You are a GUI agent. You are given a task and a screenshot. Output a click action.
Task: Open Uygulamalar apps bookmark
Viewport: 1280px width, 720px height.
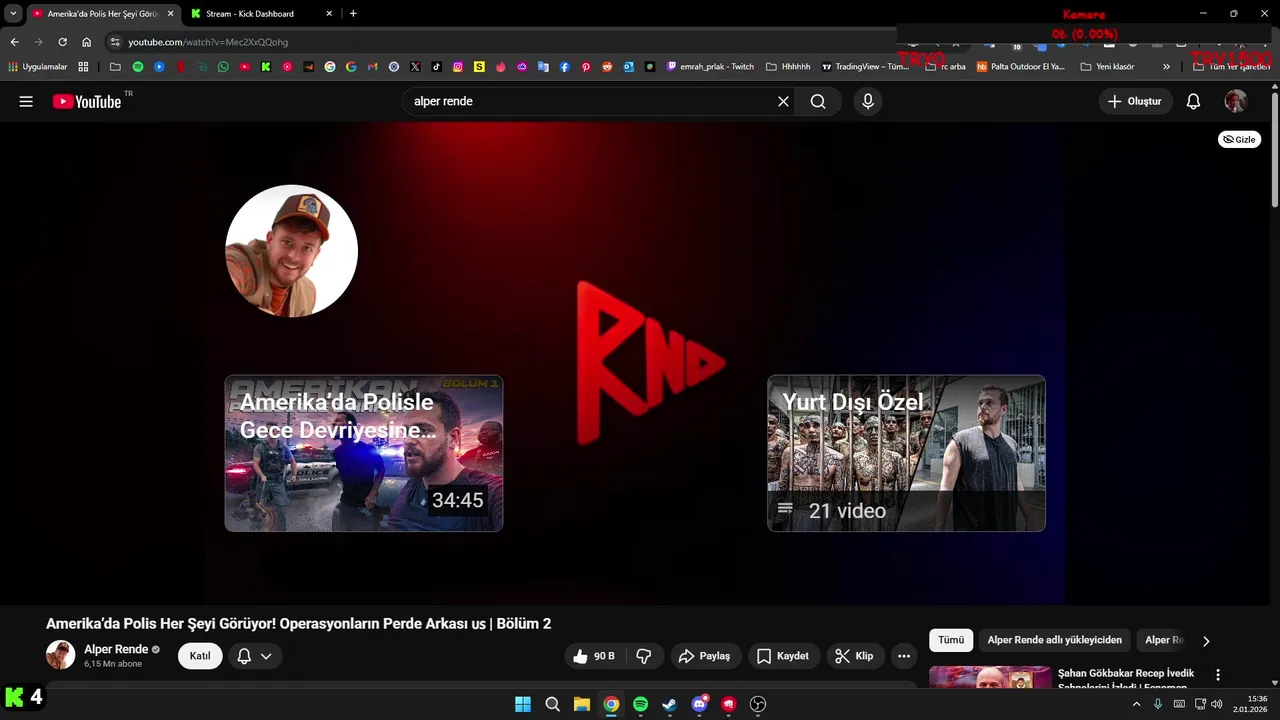coord(37,67)
